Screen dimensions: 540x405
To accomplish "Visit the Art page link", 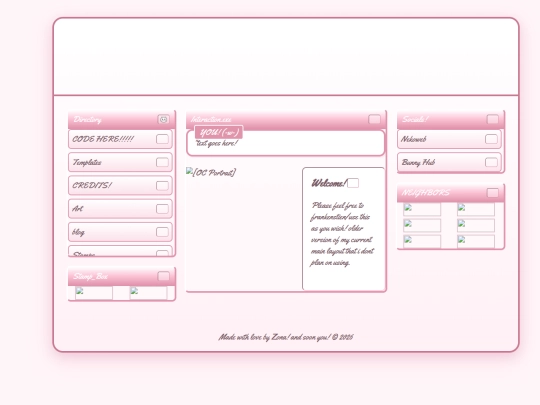I will tap(120, 209).
